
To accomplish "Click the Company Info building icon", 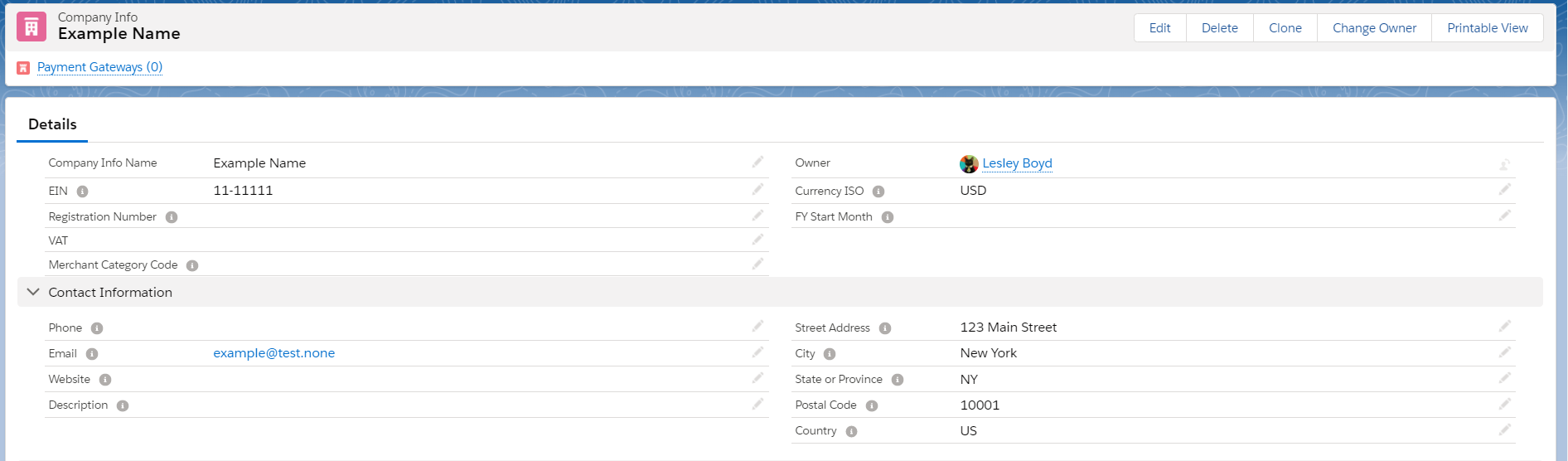I will 31,27.
